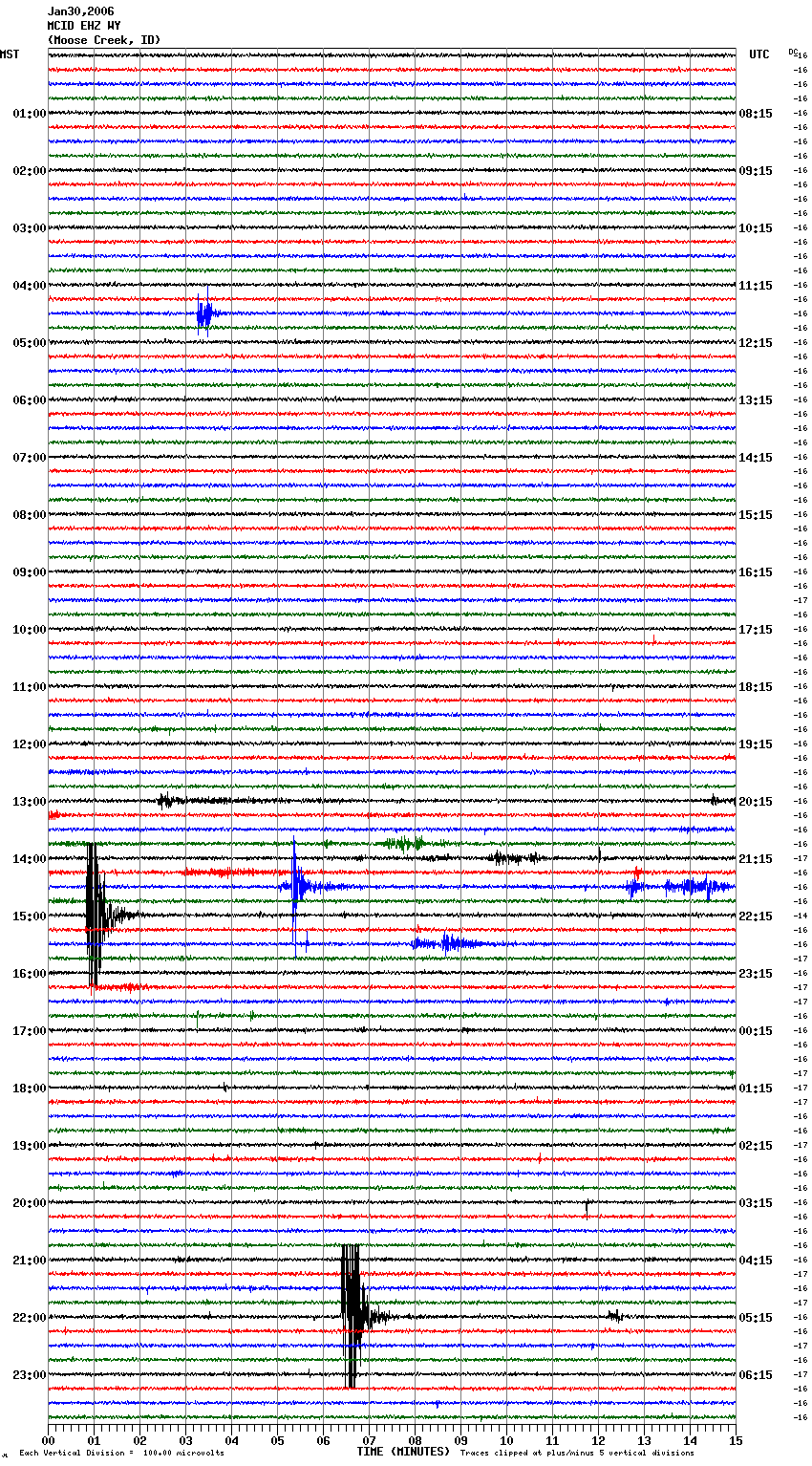Click the 20:15 UTC time label

[x=756, y=802]
